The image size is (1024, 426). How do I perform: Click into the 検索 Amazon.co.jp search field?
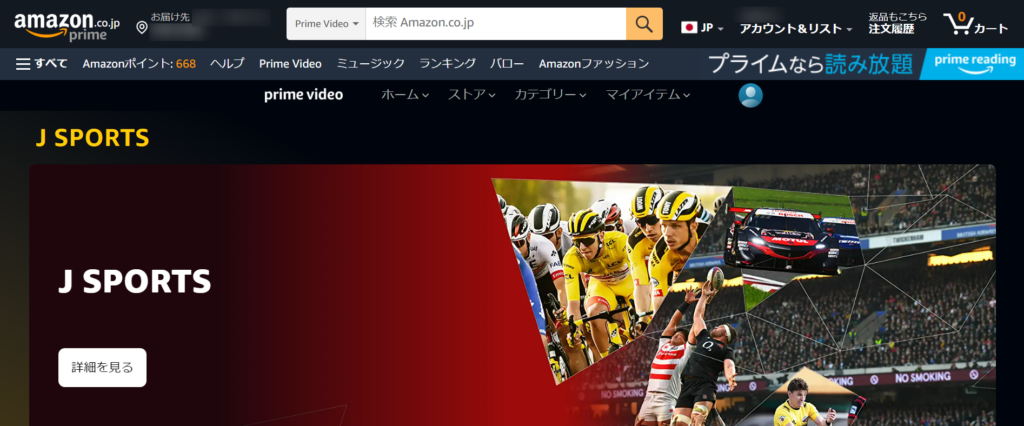coord(496,24)
